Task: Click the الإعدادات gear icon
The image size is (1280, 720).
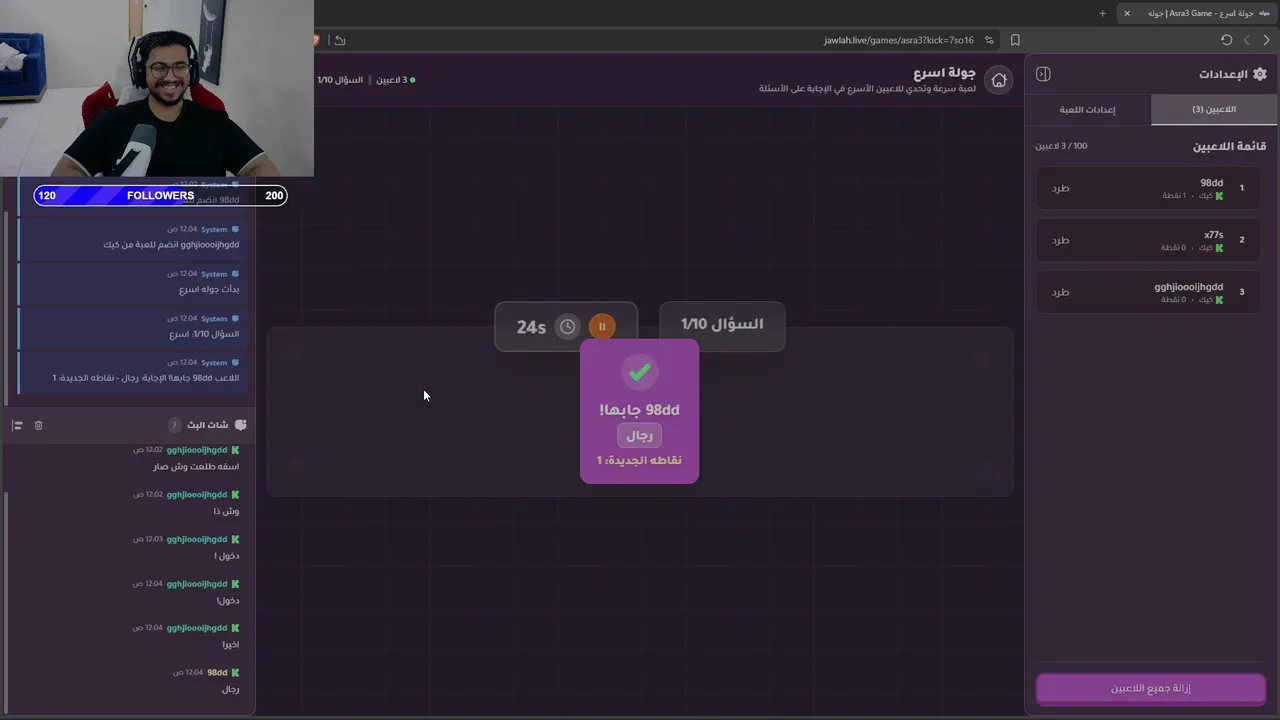Action: [x=1259, y=74]
